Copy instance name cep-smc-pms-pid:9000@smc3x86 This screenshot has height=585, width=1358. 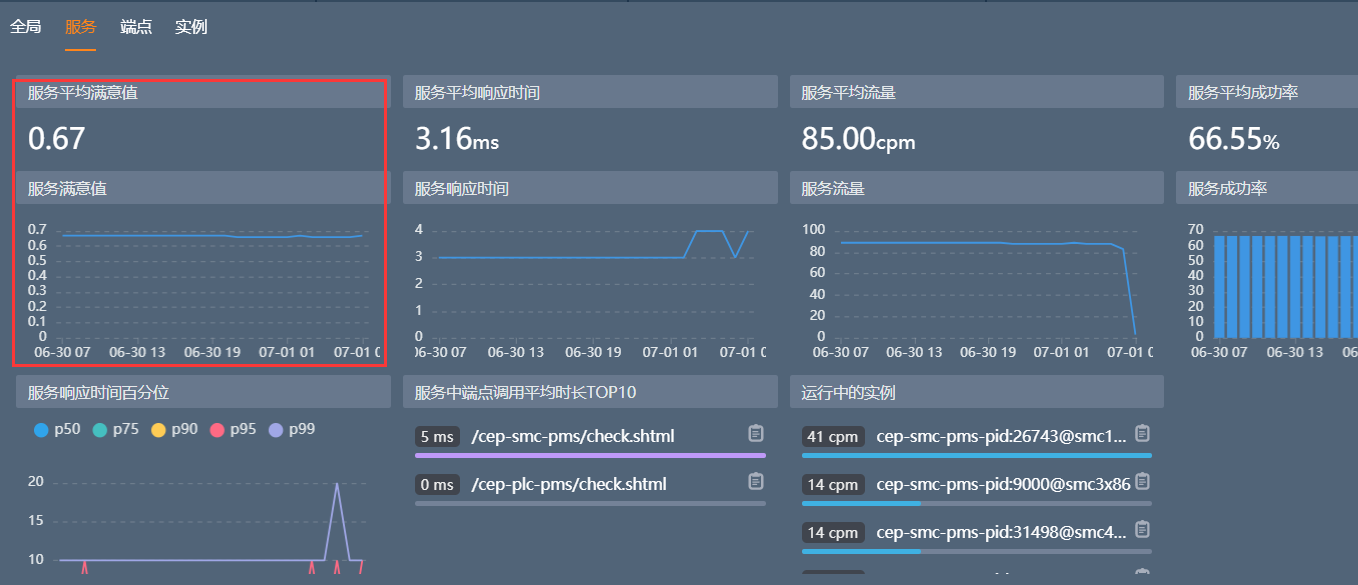(x=1142, y=481)
